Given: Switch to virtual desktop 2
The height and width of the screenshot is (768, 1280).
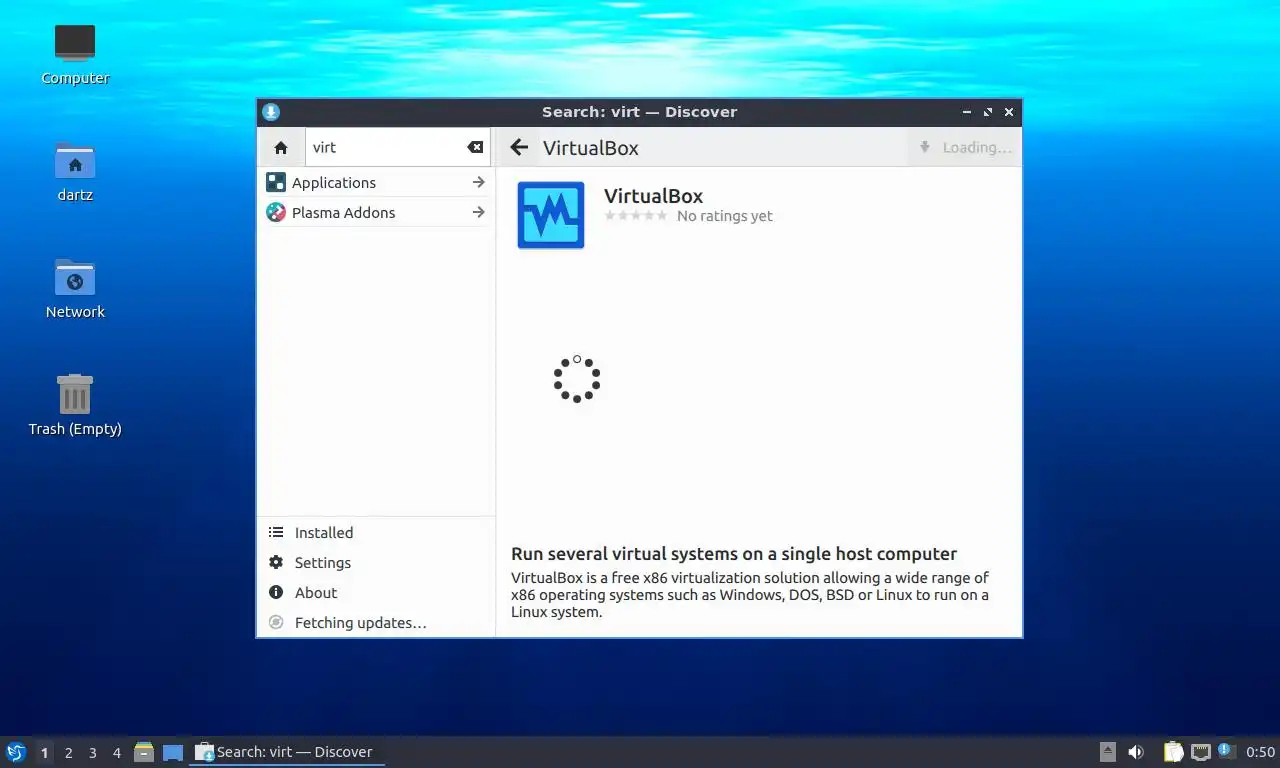Looking at the screenshot, I should (69, 753).
